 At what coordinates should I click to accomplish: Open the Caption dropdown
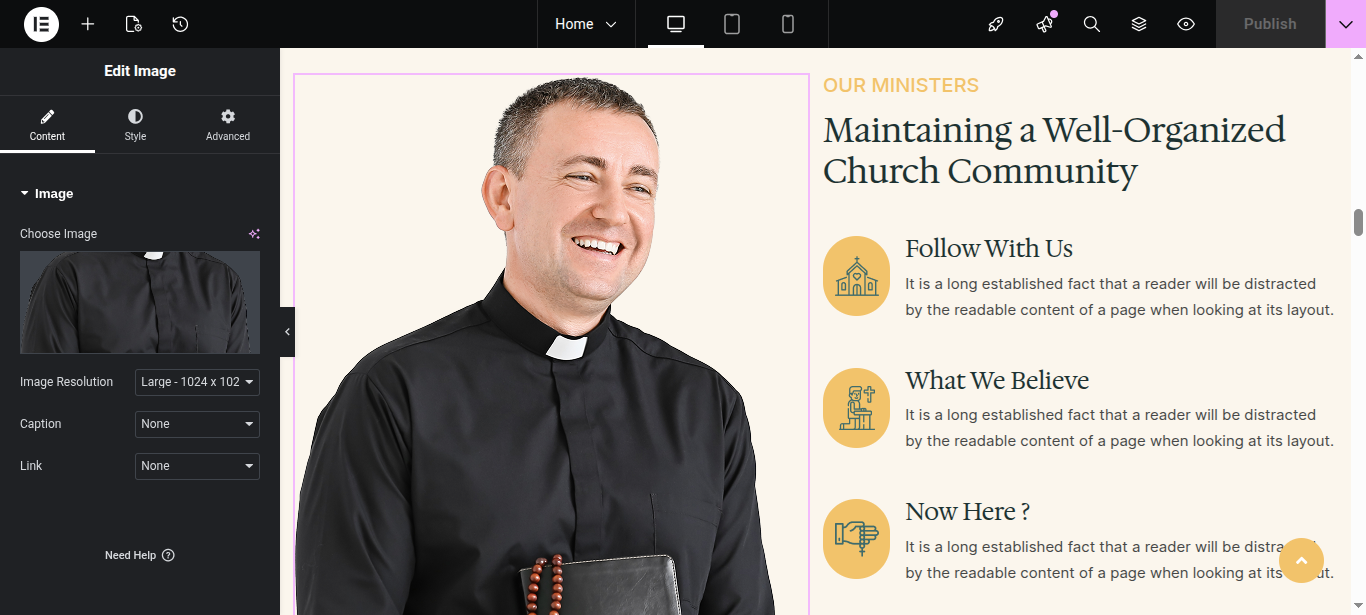[x=197, y=424]
